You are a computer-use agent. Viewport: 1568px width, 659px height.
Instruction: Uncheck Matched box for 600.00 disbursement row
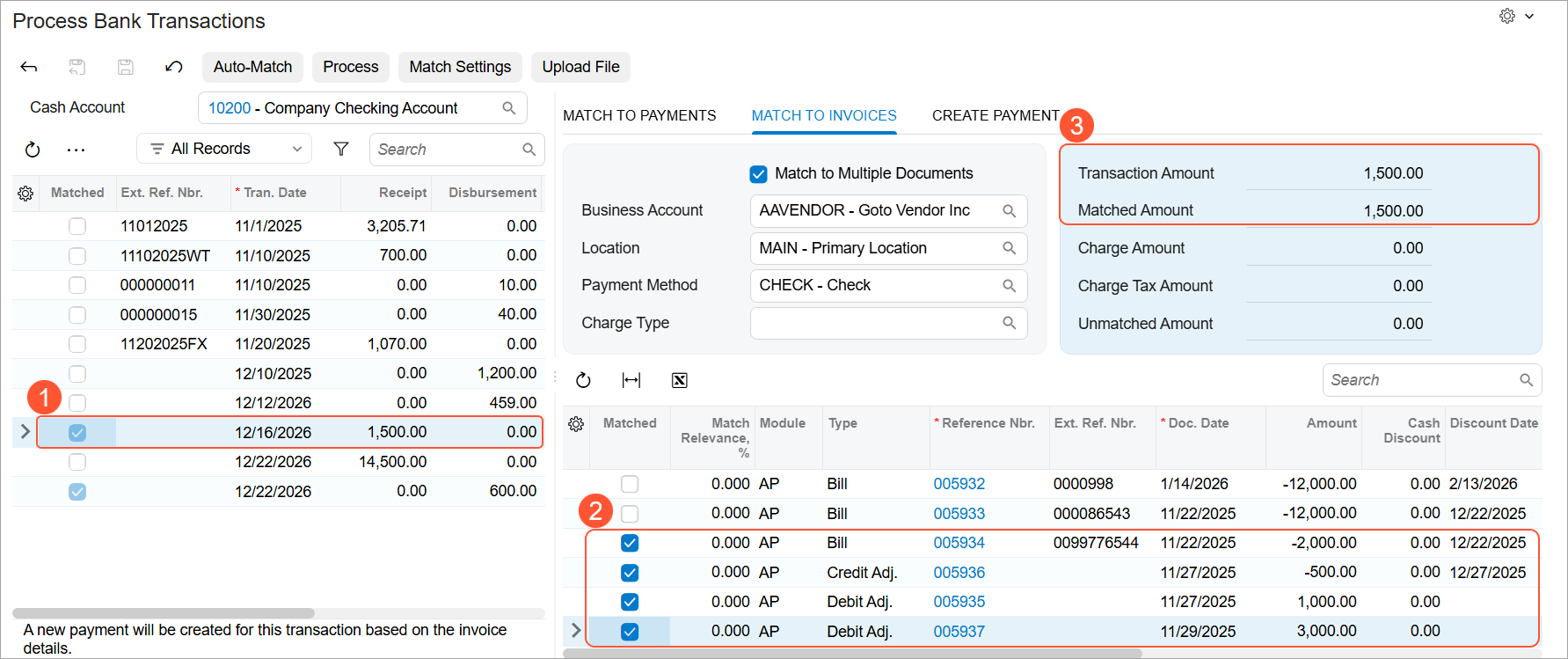(77, 492)
